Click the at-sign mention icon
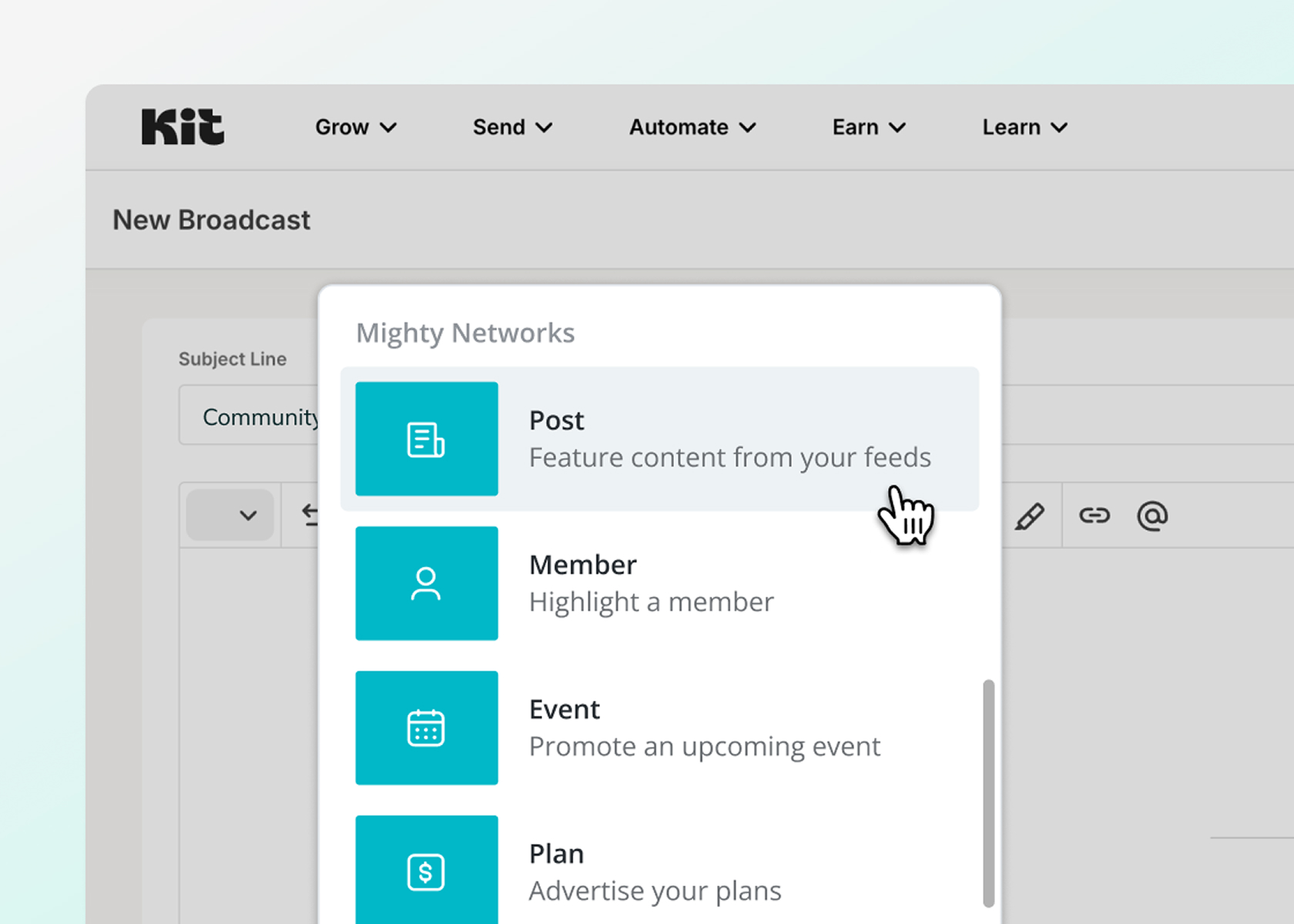 click(x=1152, y=516)
